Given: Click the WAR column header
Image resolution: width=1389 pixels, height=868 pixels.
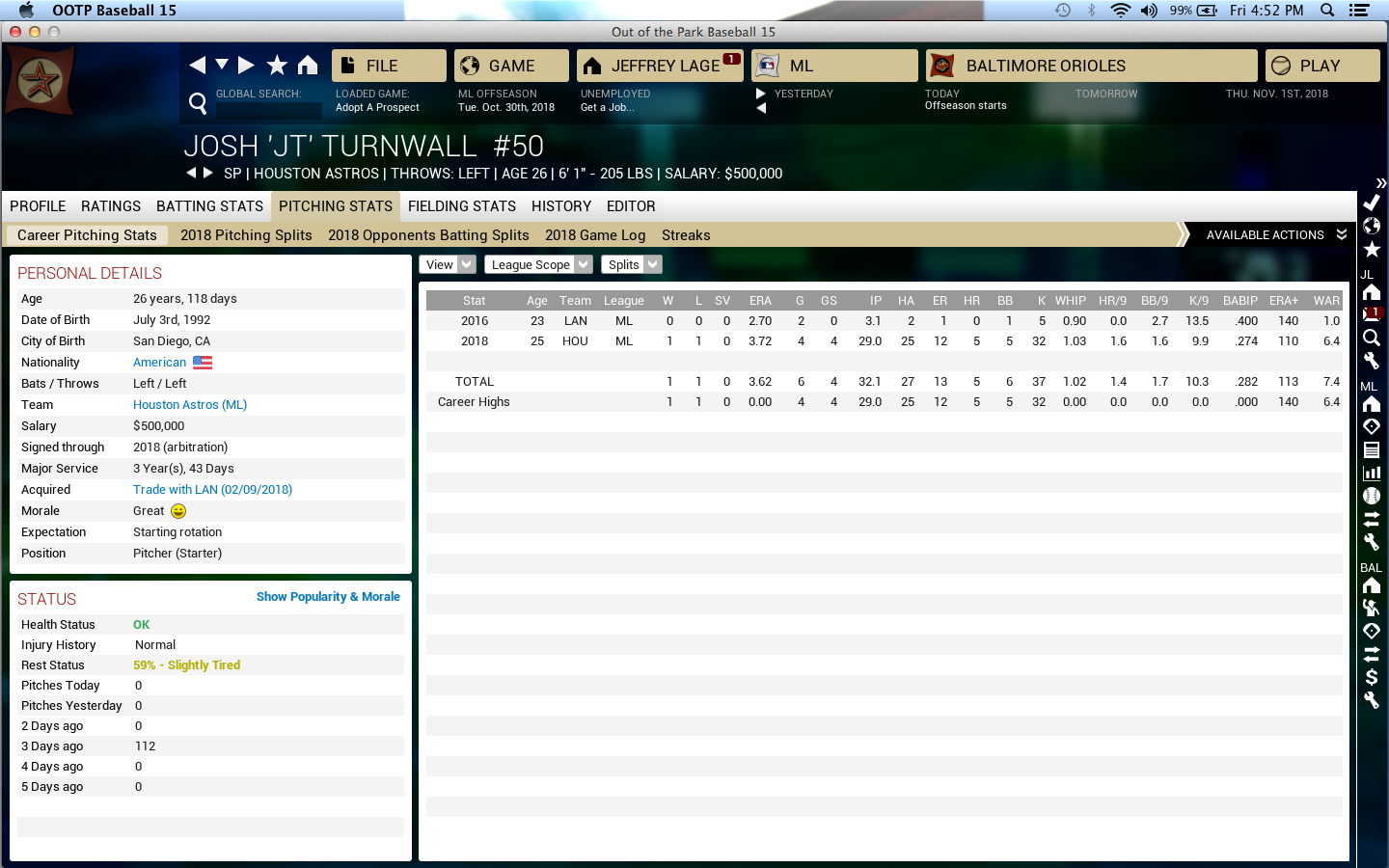Looking at the screenshot, I should tap(1326, 301).
